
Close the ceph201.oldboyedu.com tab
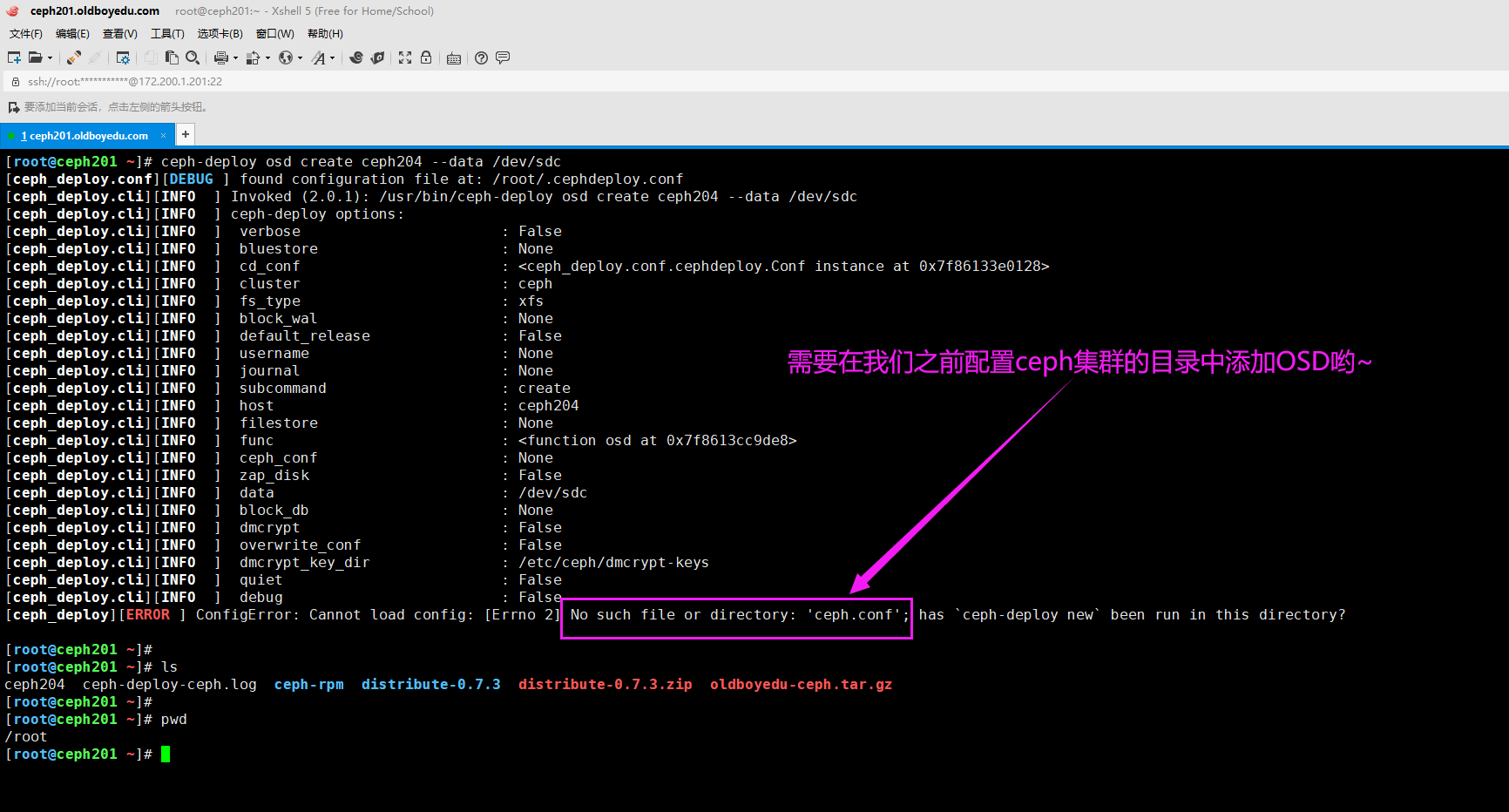(163, 135)
